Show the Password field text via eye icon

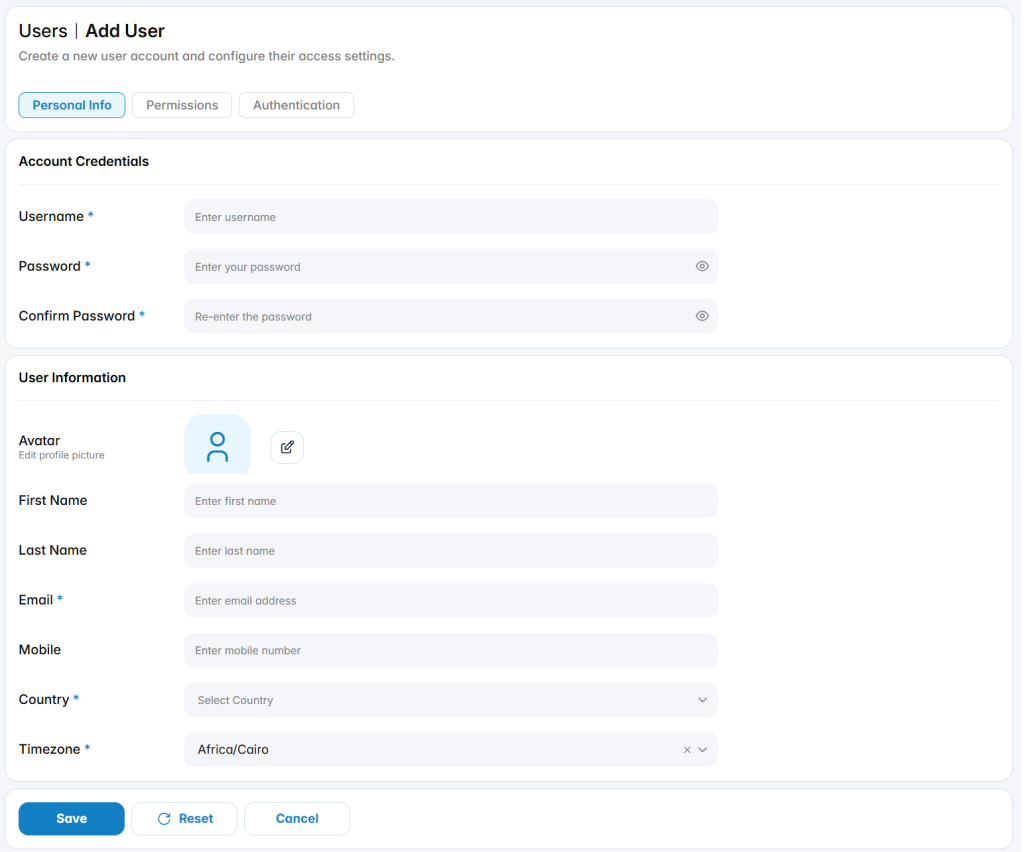tap(702, 266)
